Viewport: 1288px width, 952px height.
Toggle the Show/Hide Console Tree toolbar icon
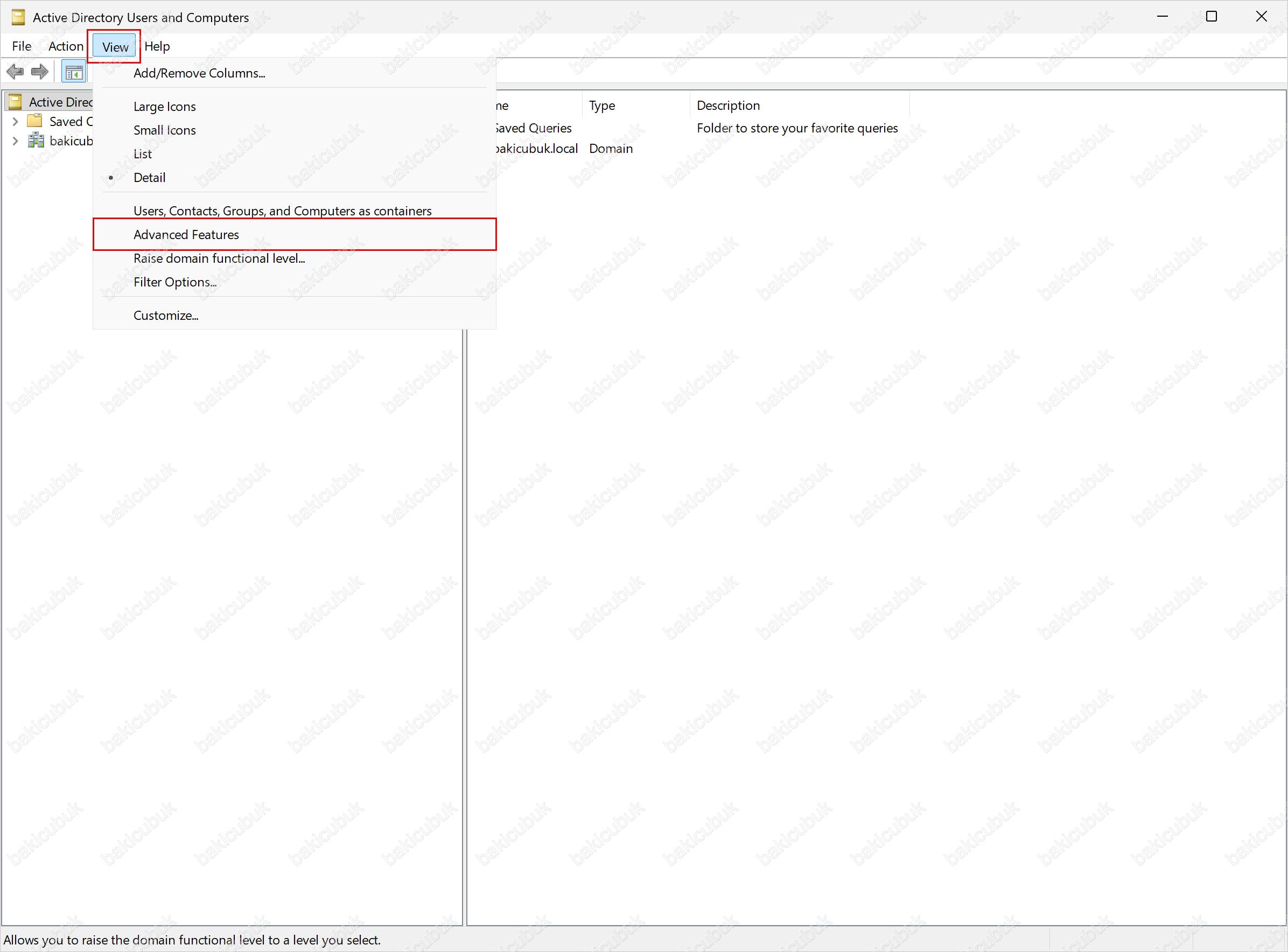click(74, 73)
